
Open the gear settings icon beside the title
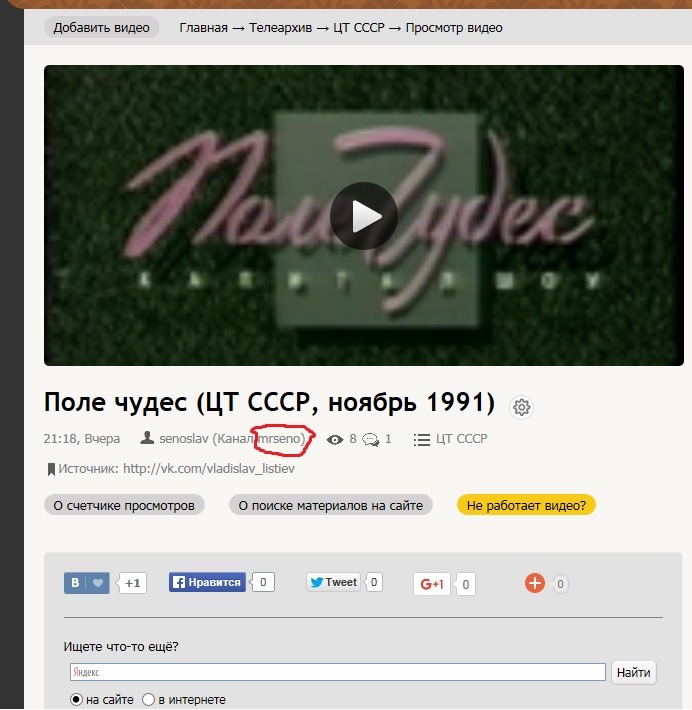point(521,407)
